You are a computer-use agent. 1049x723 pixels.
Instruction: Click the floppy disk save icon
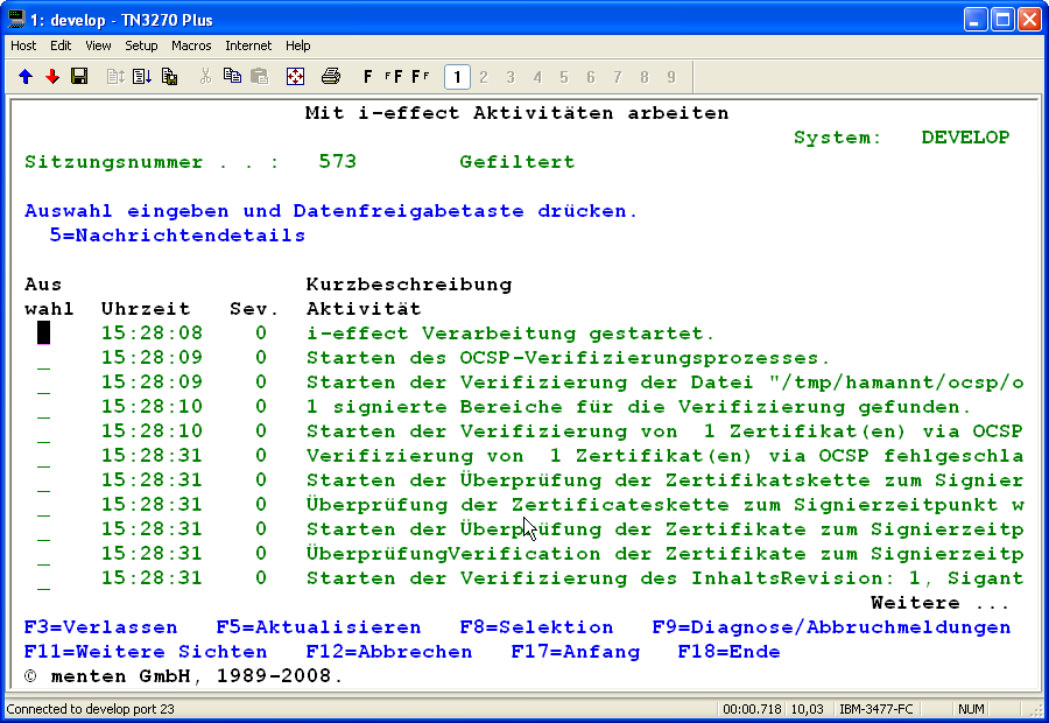tap(79, 77)
